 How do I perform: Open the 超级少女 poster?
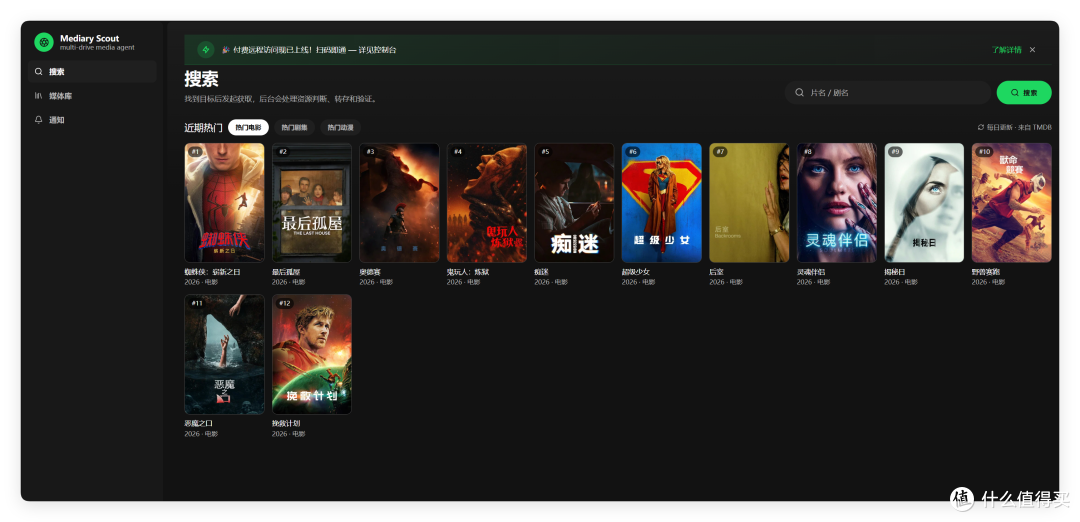click(x=662, y=202)
